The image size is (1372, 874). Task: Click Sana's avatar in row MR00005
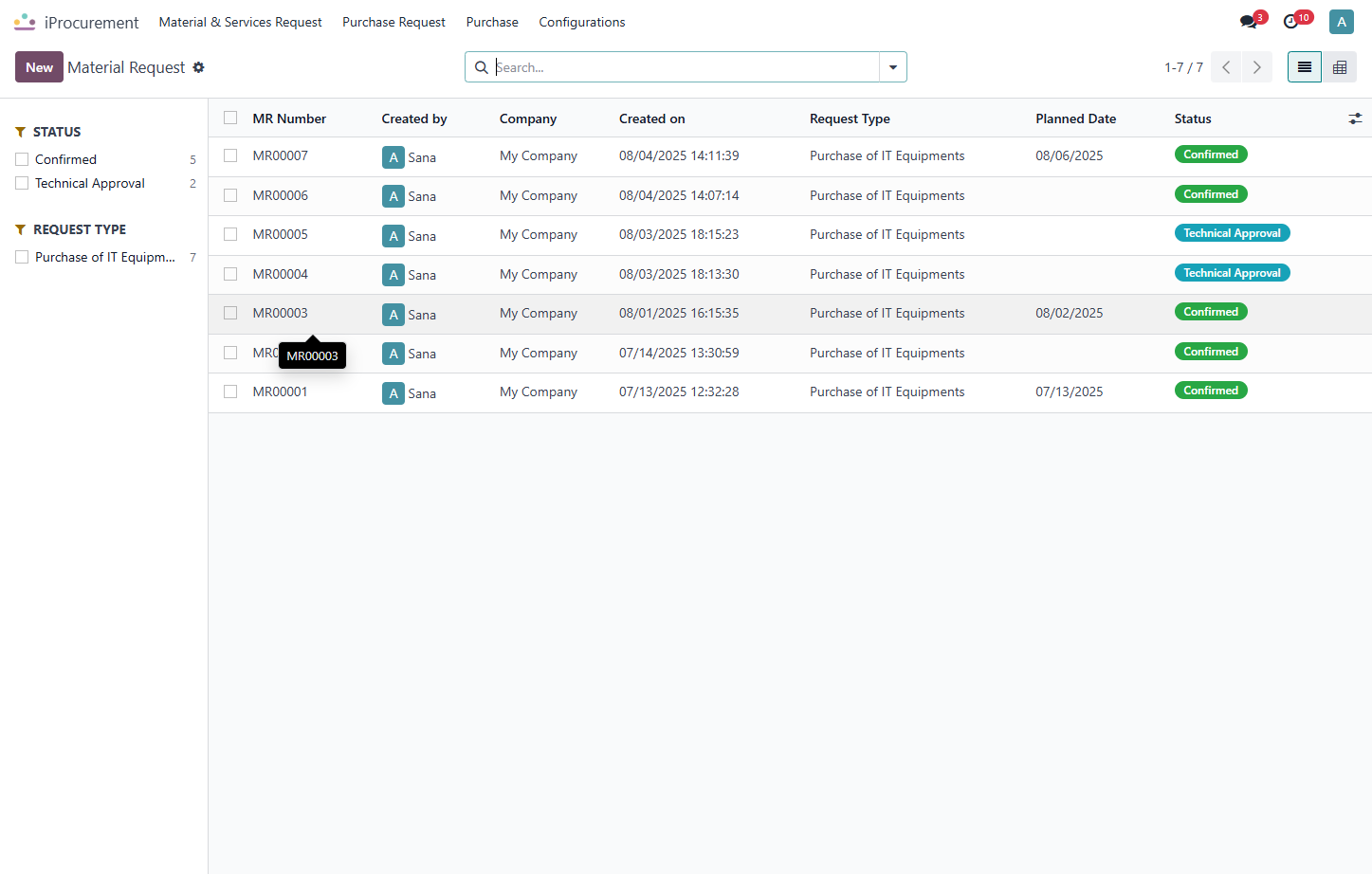pos(393,236)
